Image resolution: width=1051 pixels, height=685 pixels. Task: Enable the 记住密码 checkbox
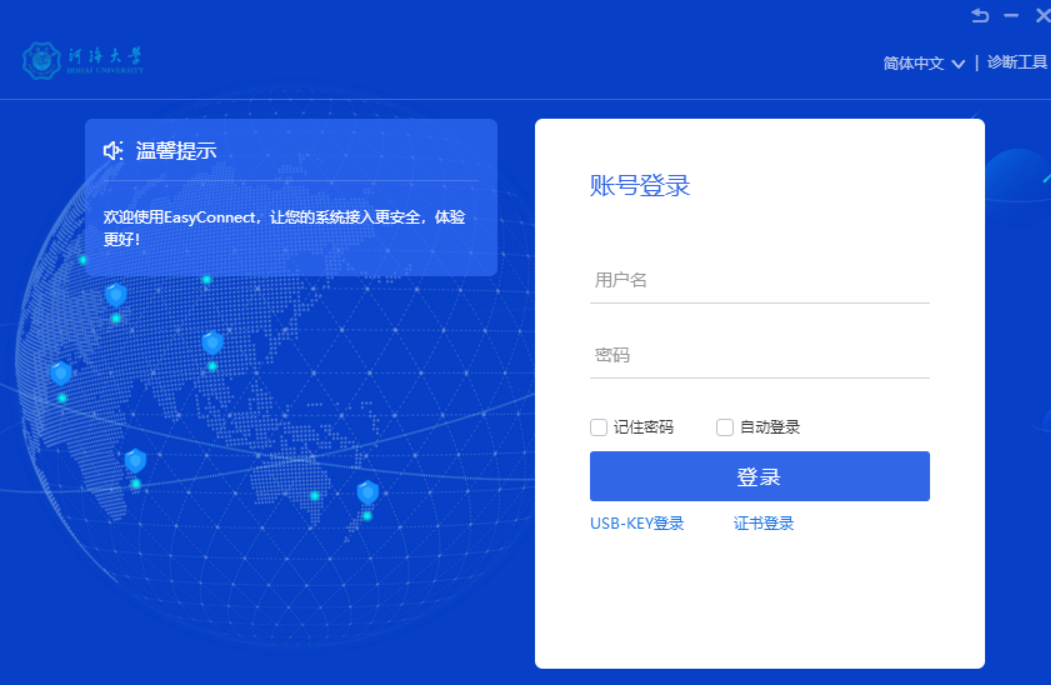599,428
